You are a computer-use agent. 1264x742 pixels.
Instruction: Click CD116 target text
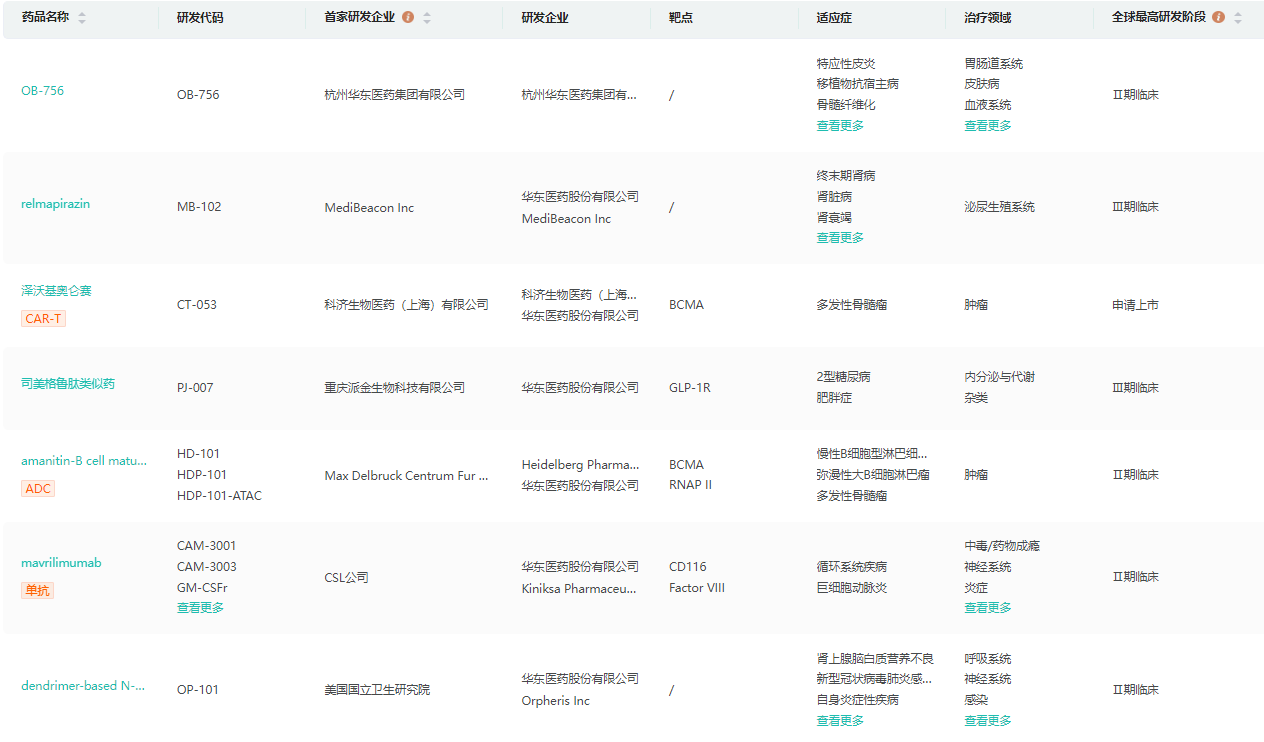[687, 567]
